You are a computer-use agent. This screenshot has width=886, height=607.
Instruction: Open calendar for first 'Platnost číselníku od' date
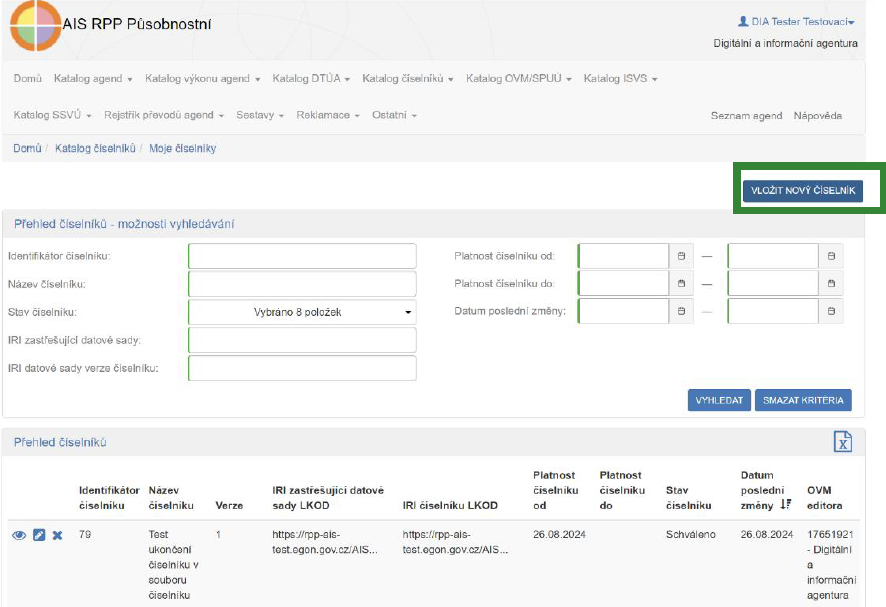tap(681, 256)
